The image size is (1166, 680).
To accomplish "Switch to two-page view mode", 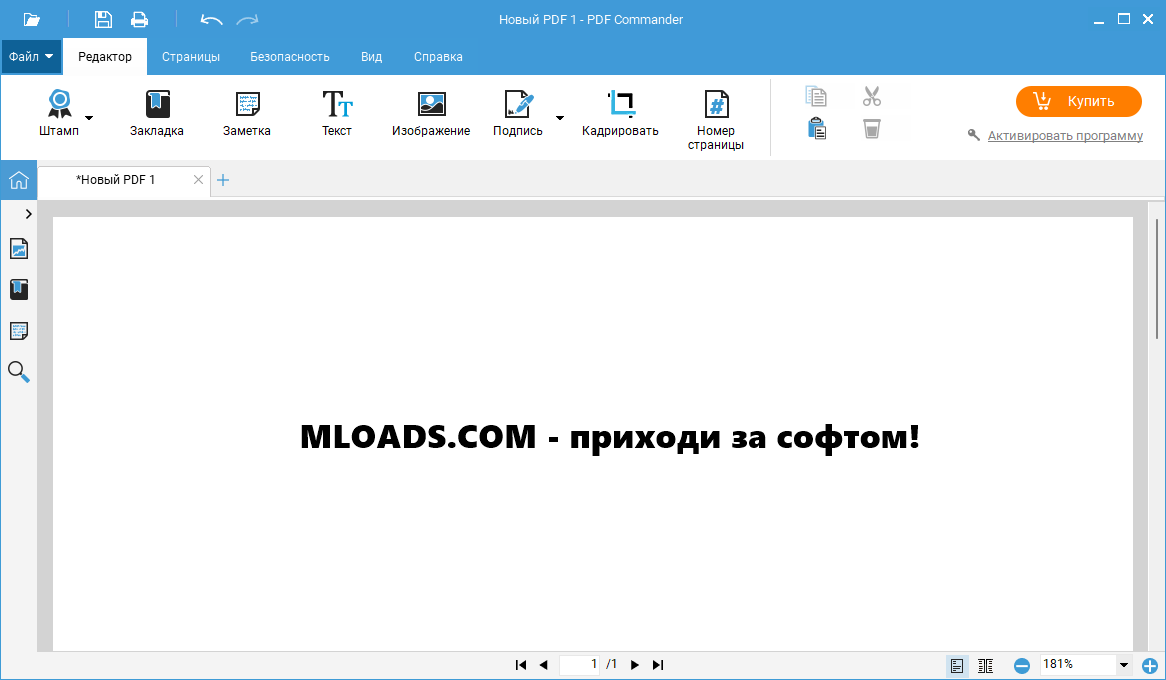I will 985,665.
